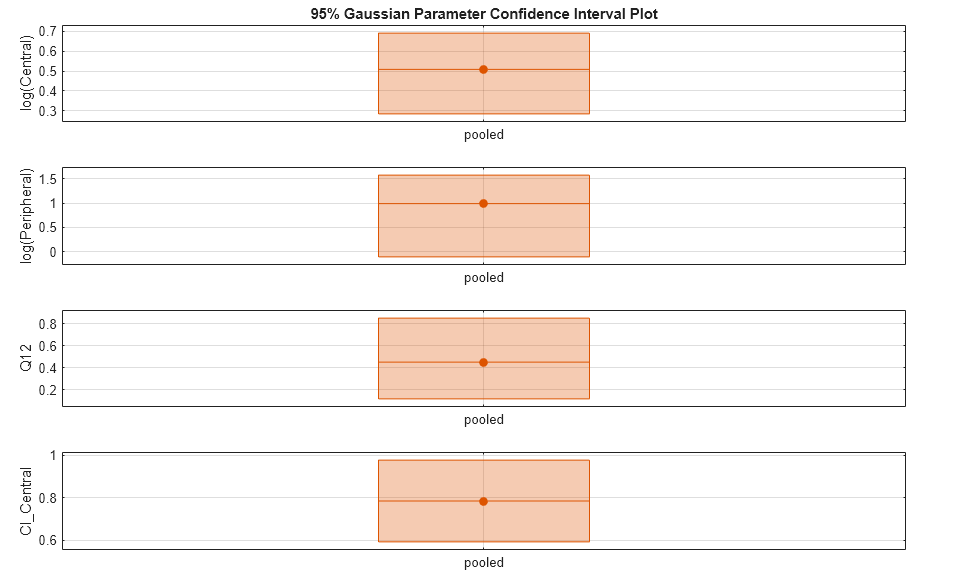Click the 1.5 tick on log(Peripheral) axis

pyautogui.click(x=45, y=179)
